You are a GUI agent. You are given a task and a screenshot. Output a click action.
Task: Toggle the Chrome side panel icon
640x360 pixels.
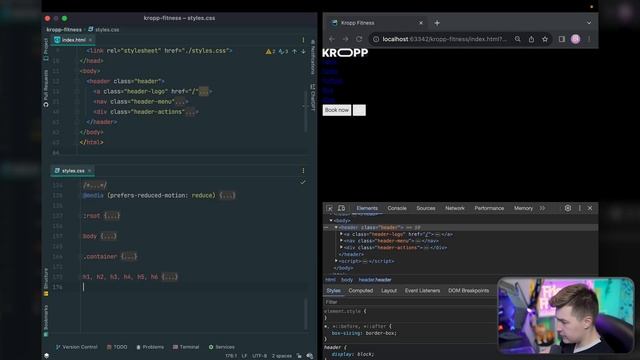click(x=562, y=39)
